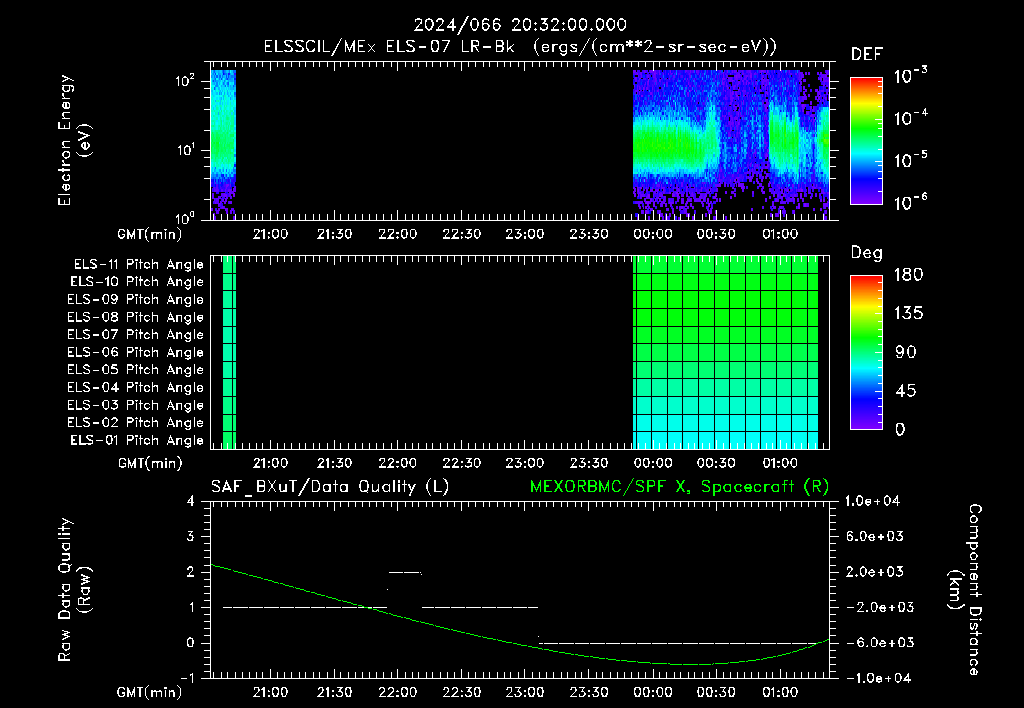
Task: Select the timestamp title 2024/066 20:32:00.000
Action: coord(520,25)
